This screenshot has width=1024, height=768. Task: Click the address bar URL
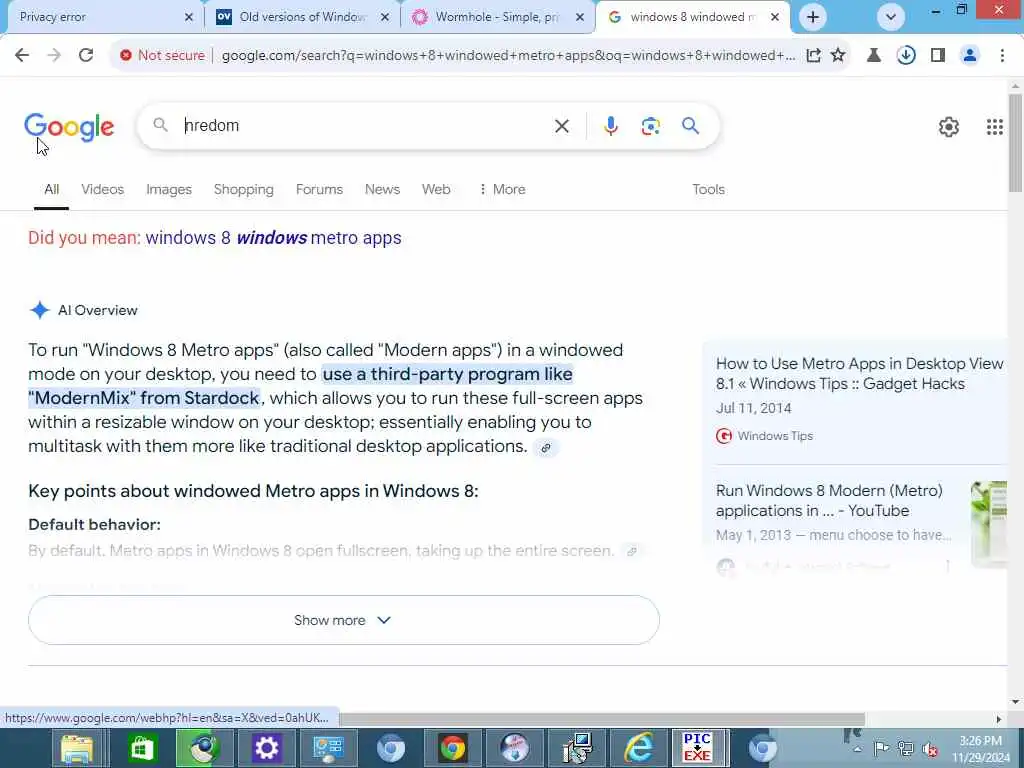[x=508, y=56]
